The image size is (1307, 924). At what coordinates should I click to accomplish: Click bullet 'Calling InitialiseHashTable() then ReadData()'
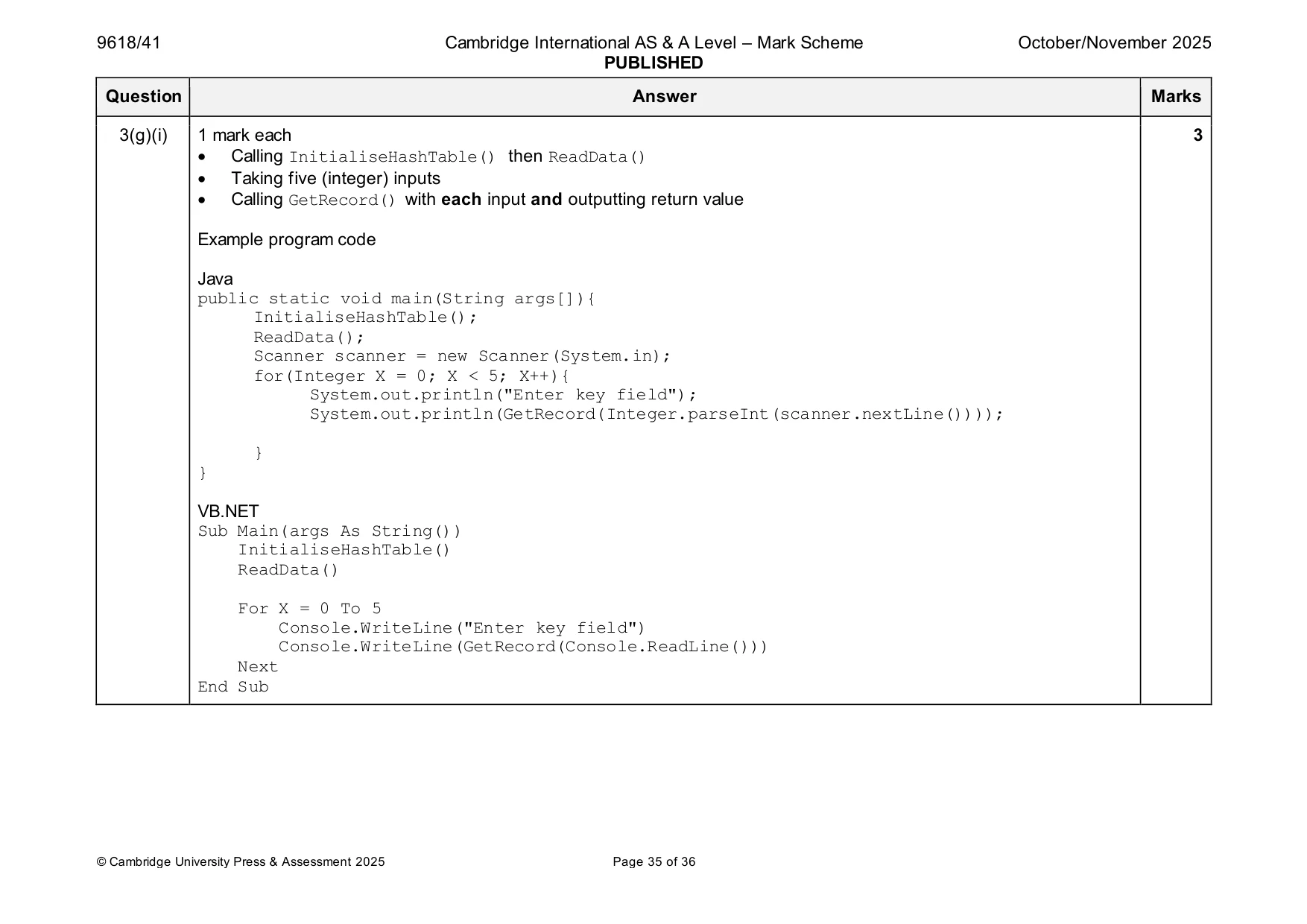pos(438,156)
